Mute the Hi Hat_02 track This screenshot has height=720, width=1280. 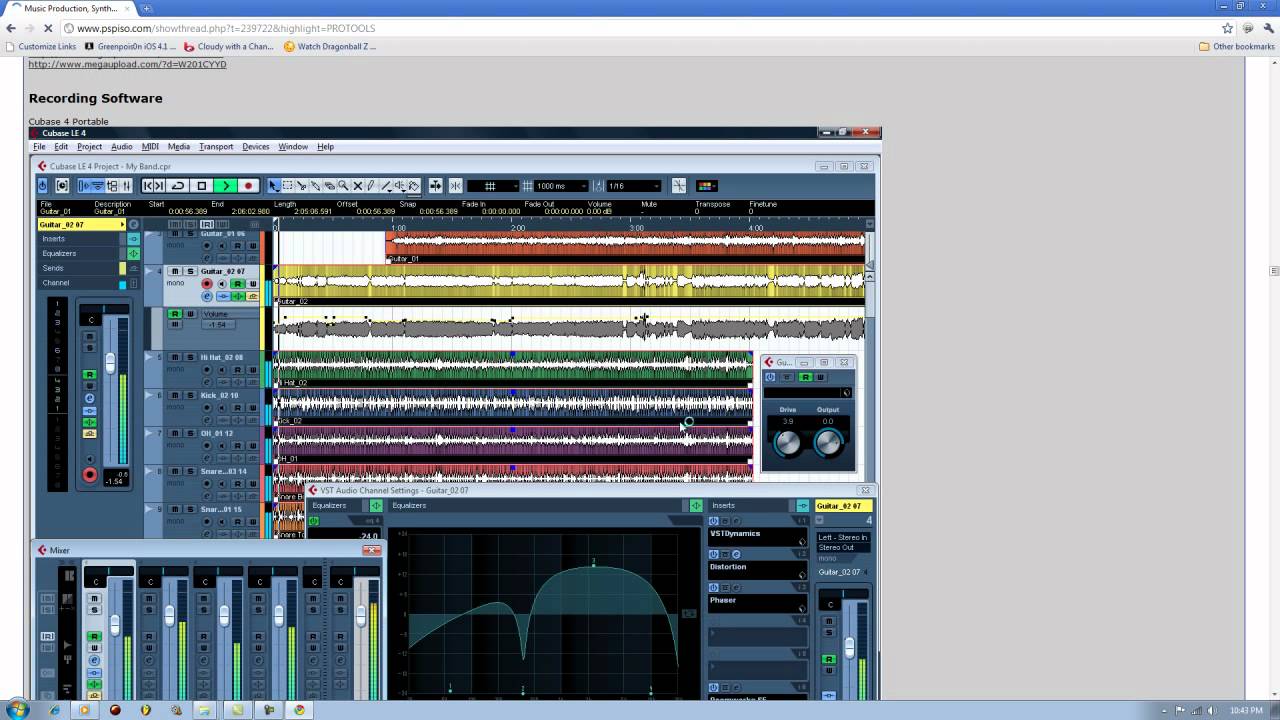click(175, 357)
